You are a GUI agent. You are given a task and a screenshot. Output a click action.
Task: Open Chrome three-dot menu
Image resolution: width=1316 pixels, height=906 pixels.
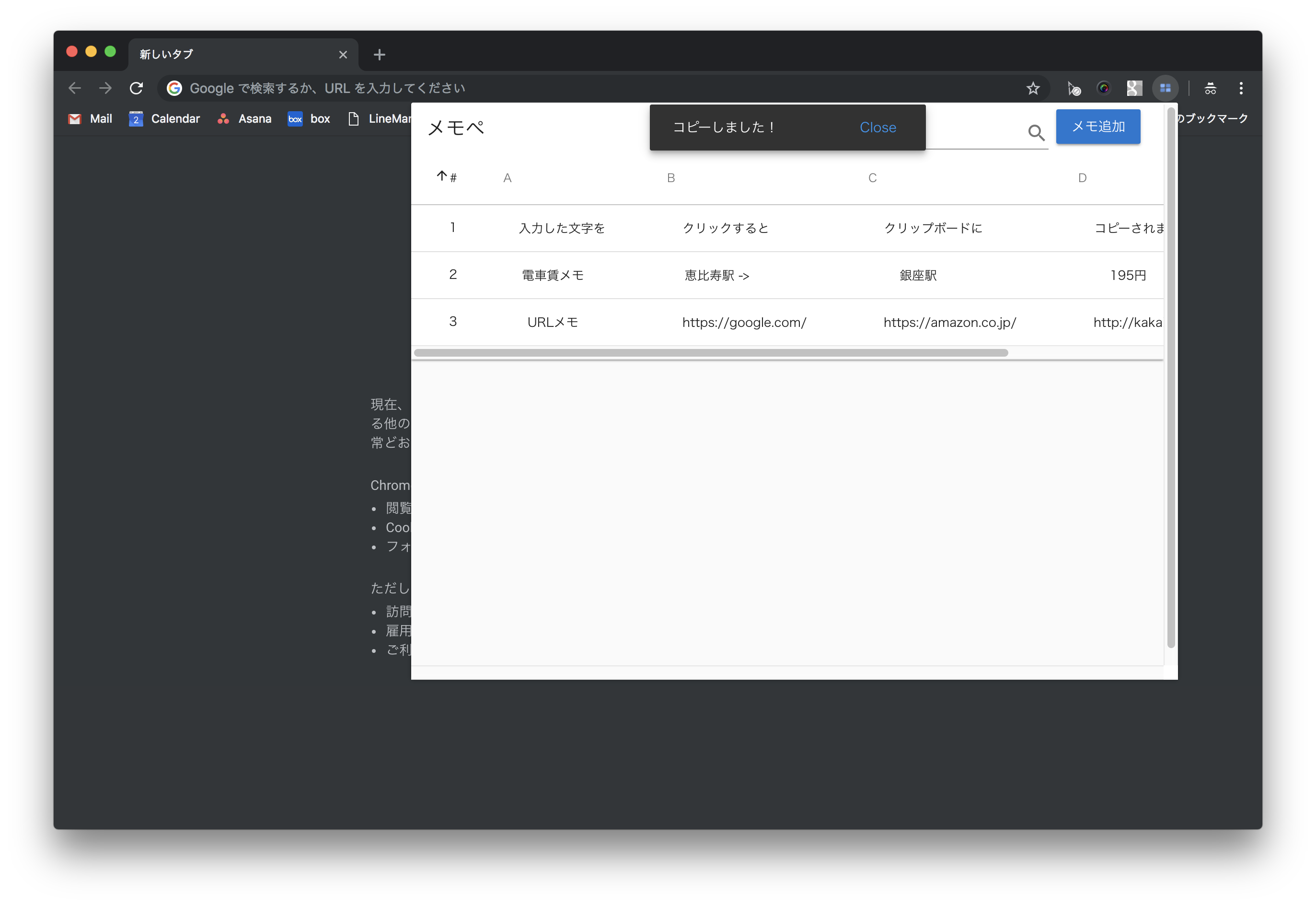[1241, 88]
